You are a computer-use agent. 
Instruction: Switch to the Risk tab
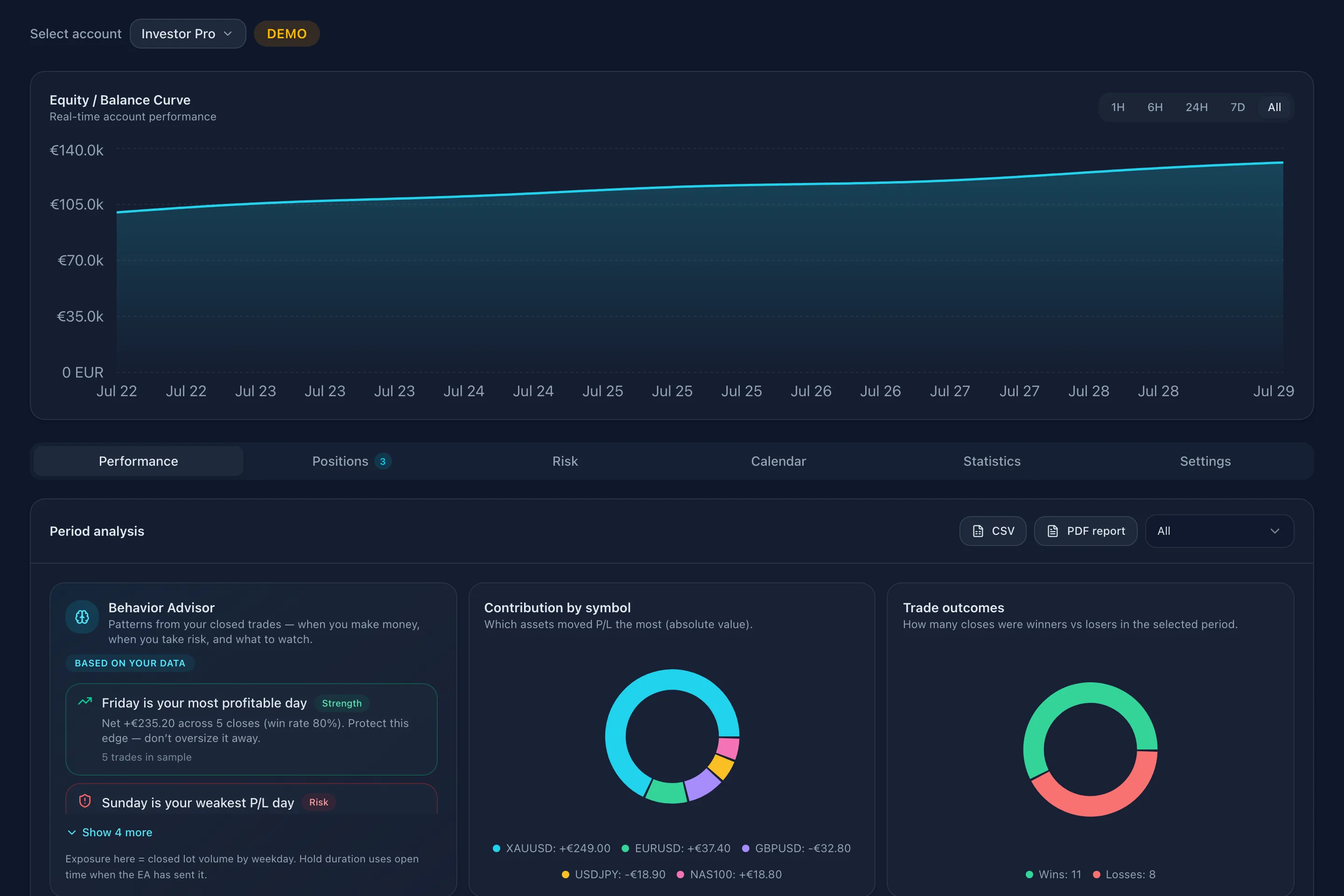point(565,461)
